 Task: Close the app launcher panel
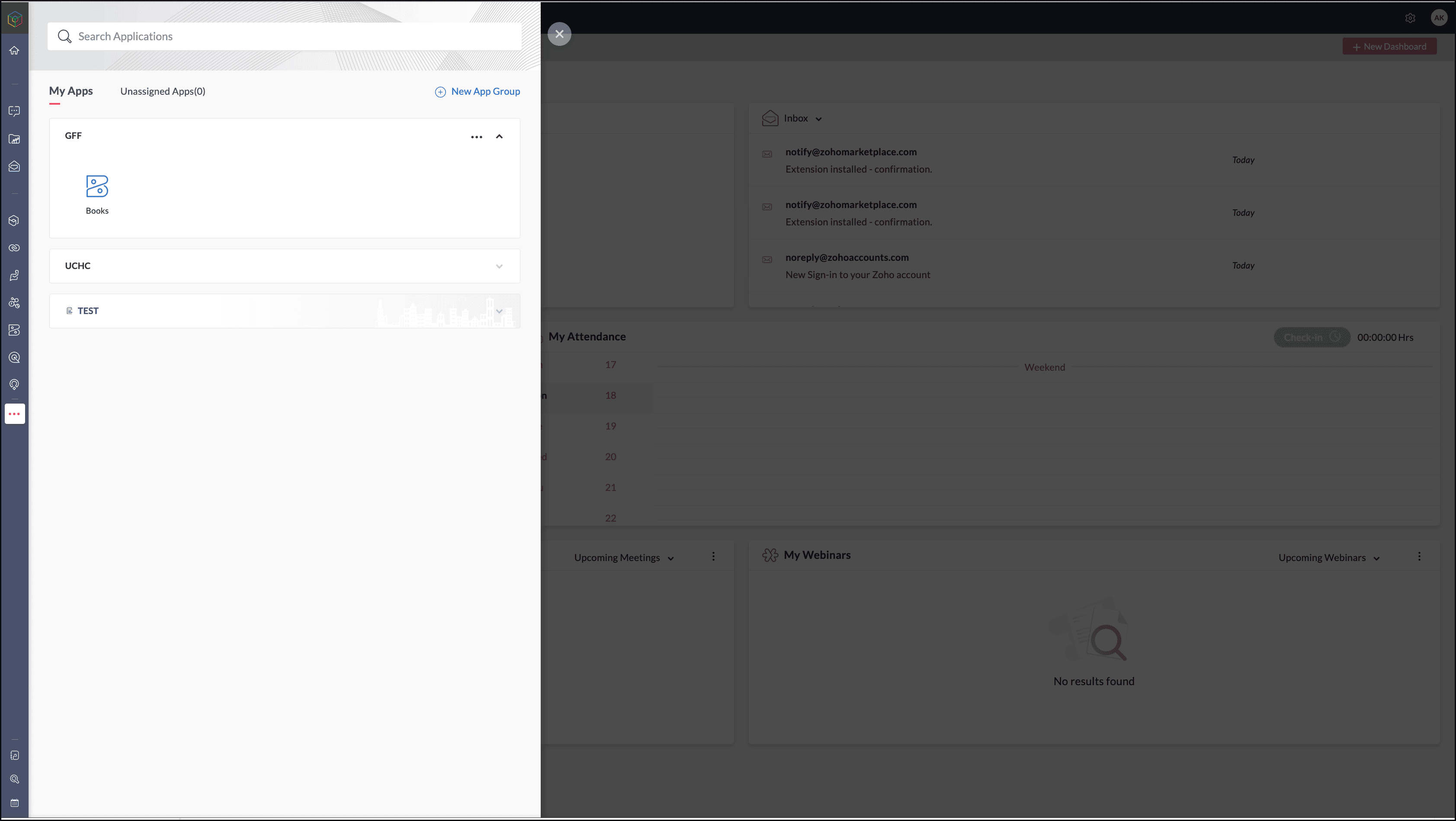point(559,34)
